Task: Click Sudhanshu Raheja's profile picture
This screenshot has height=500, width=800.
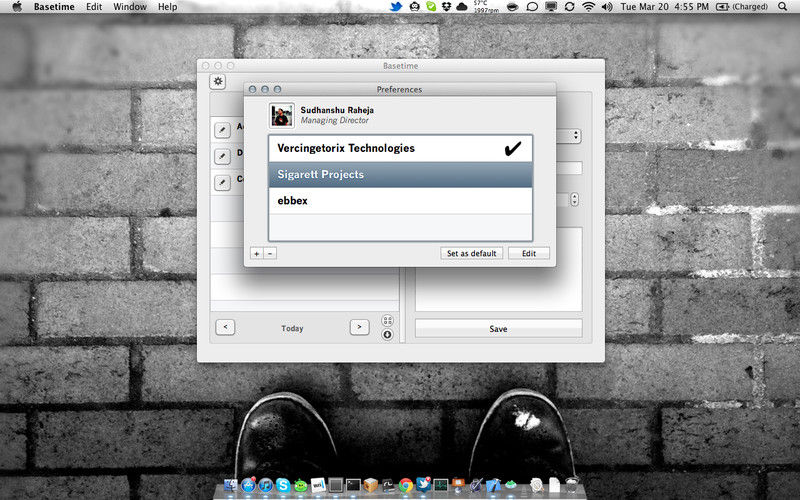Action: [282, 115]
